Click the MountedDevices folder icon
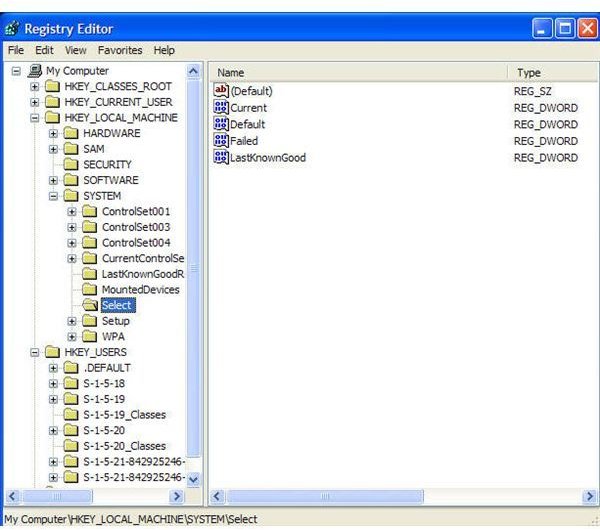Image resolution: width=600 pixels, height=530 pixels. (x=90, y=290)
